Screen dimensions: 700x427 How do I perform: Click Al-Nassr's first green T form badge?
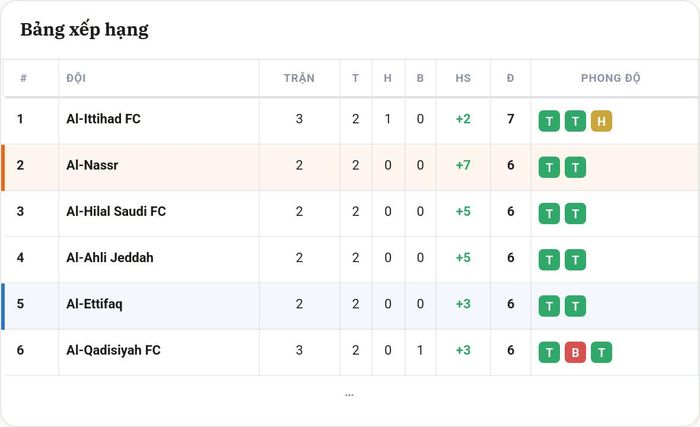tap(549, 167)
